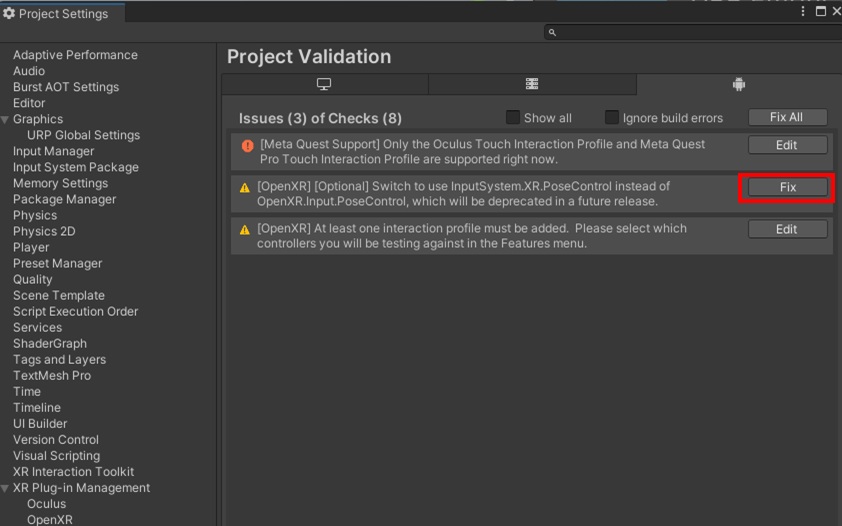842x526 pixels.
Task: Click Fix for the PoseControl issue
Action: coord(787,187)
